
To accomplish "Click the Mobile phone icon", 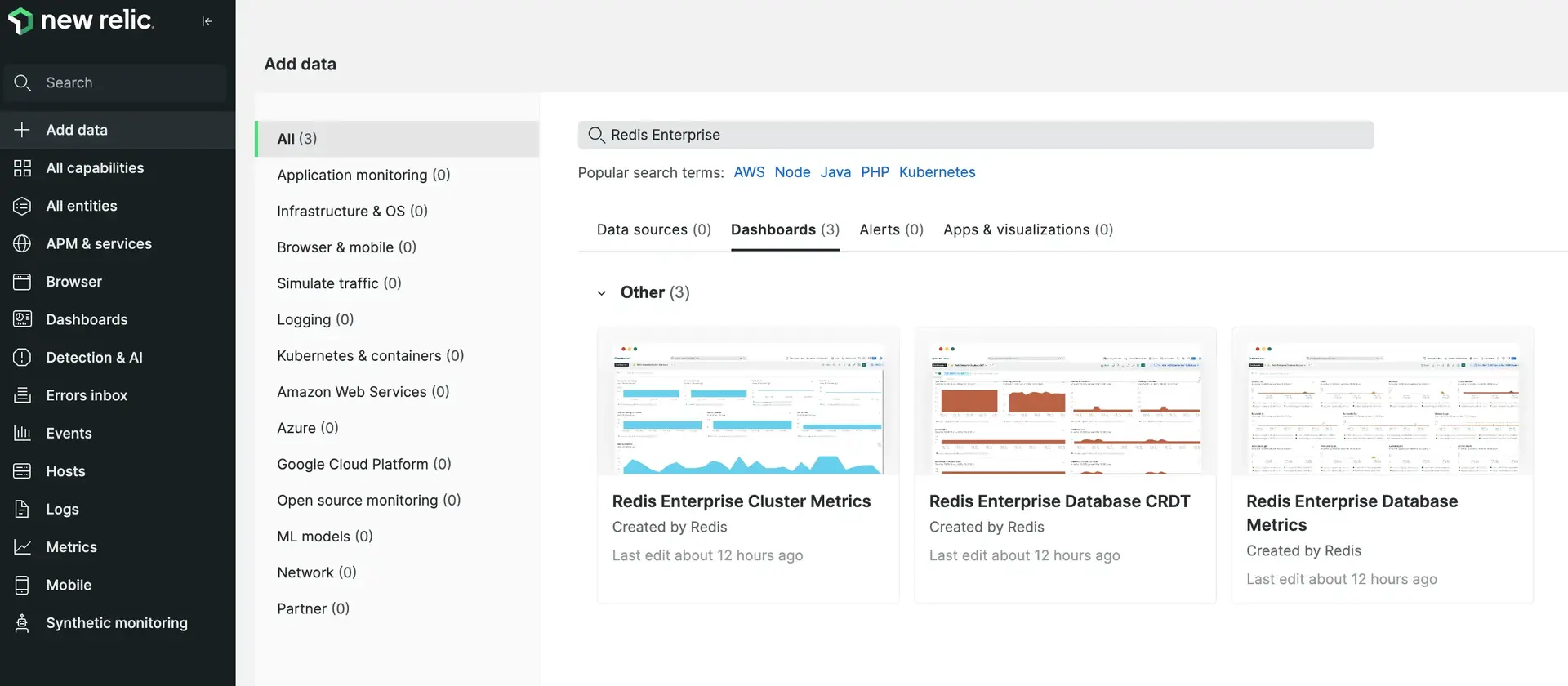I will pos(22,585).
